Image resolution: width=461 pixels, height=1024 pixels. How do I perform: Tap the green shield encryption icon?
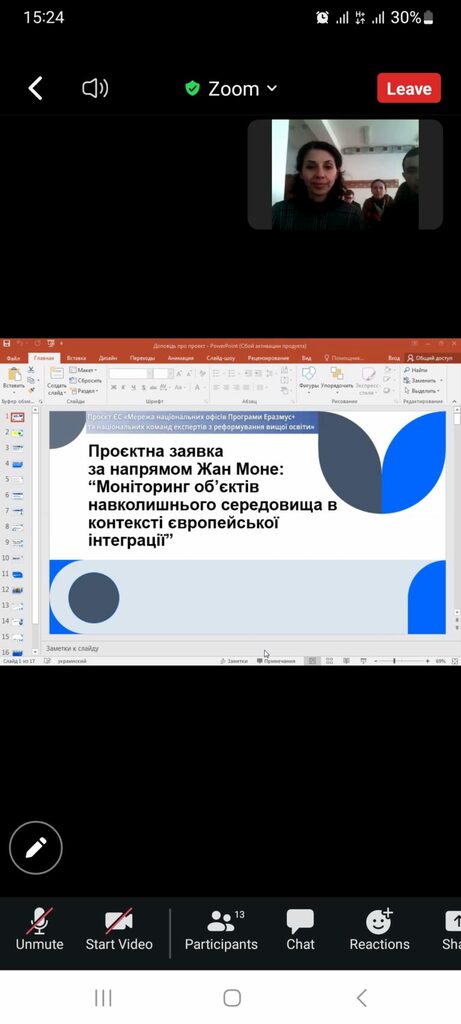[192, 88]
